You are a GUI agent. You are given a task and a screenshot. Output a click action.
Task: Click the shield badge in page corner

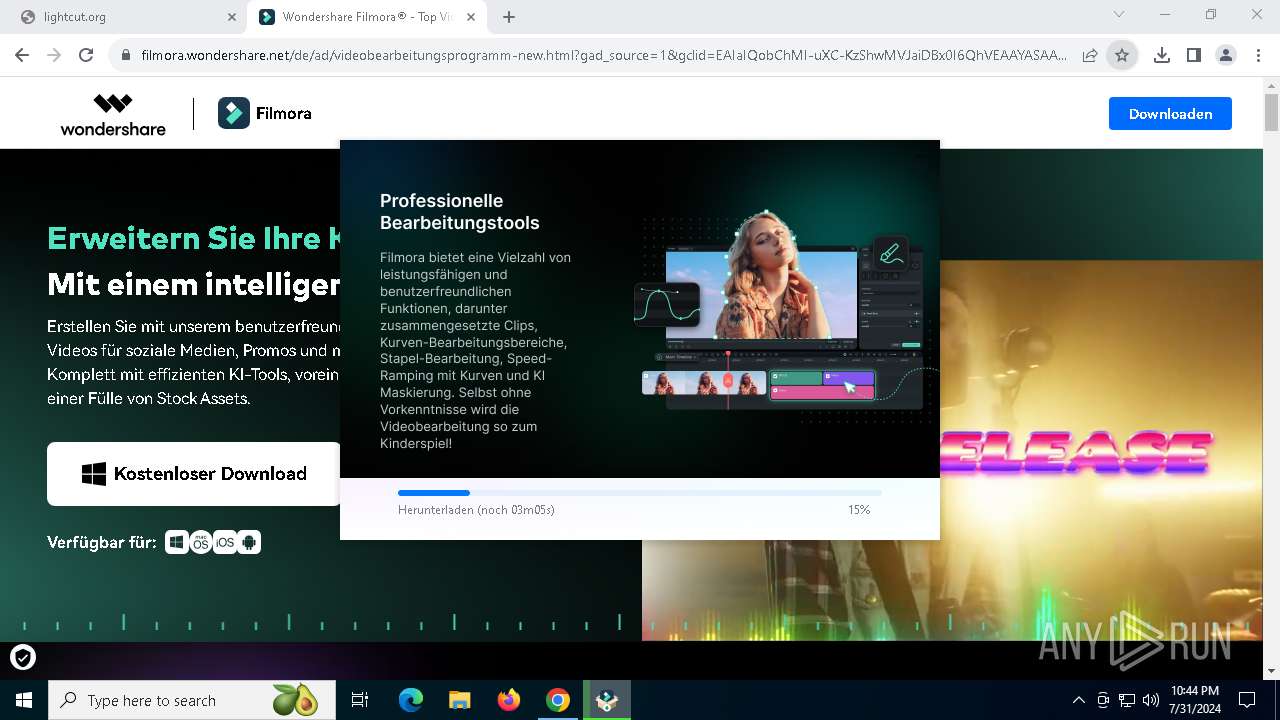coord(22,657)
